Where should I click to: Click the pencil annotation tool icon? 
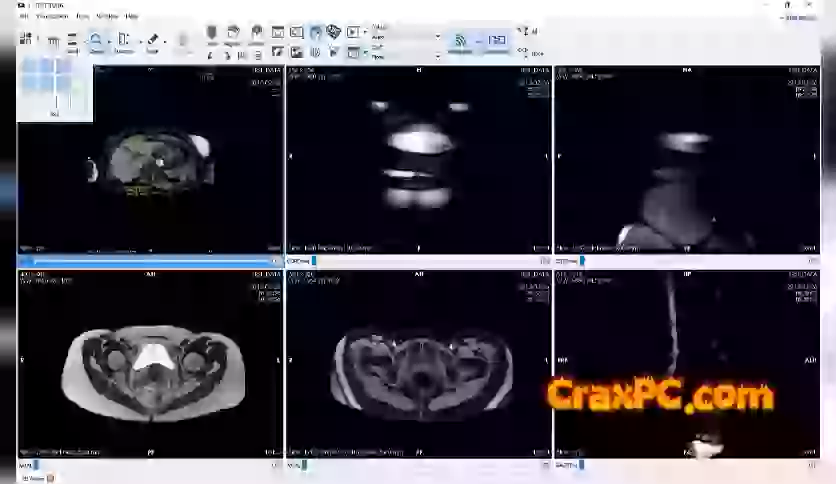(152, 41)
